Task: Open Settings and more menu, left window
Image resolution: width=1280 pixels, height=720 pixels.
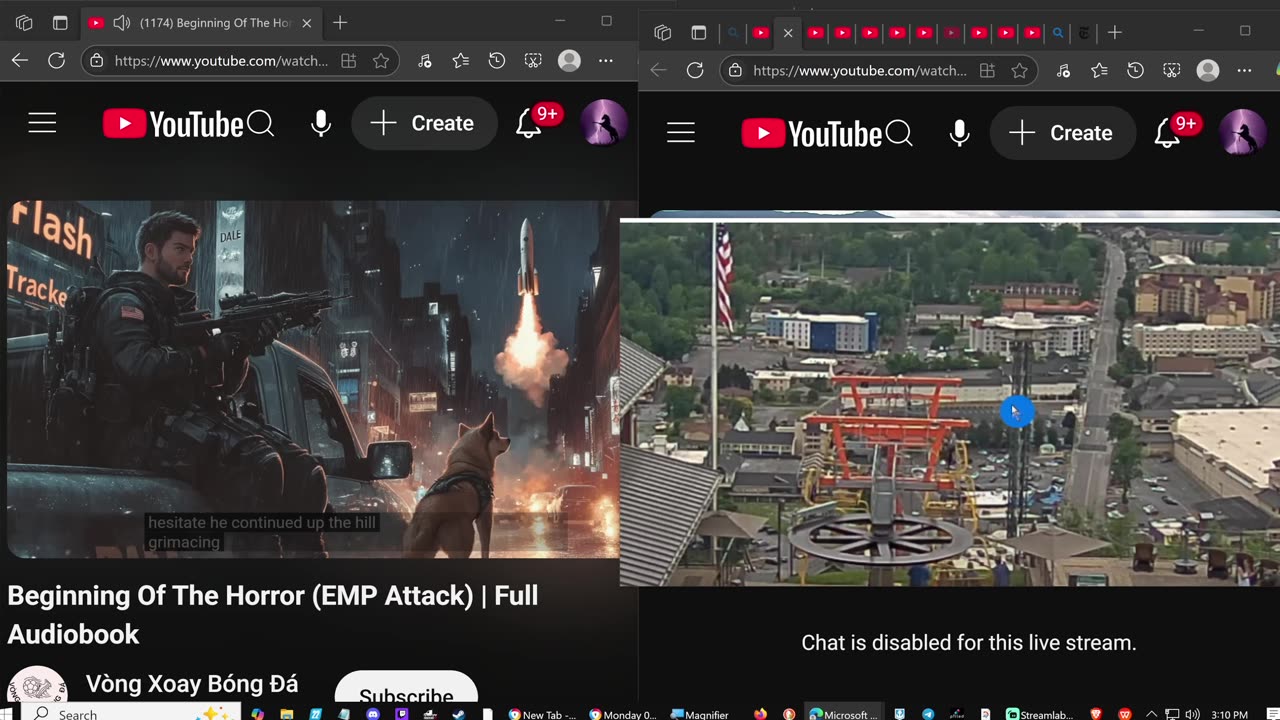Action: pyautogui.click(x=606, y=61)
